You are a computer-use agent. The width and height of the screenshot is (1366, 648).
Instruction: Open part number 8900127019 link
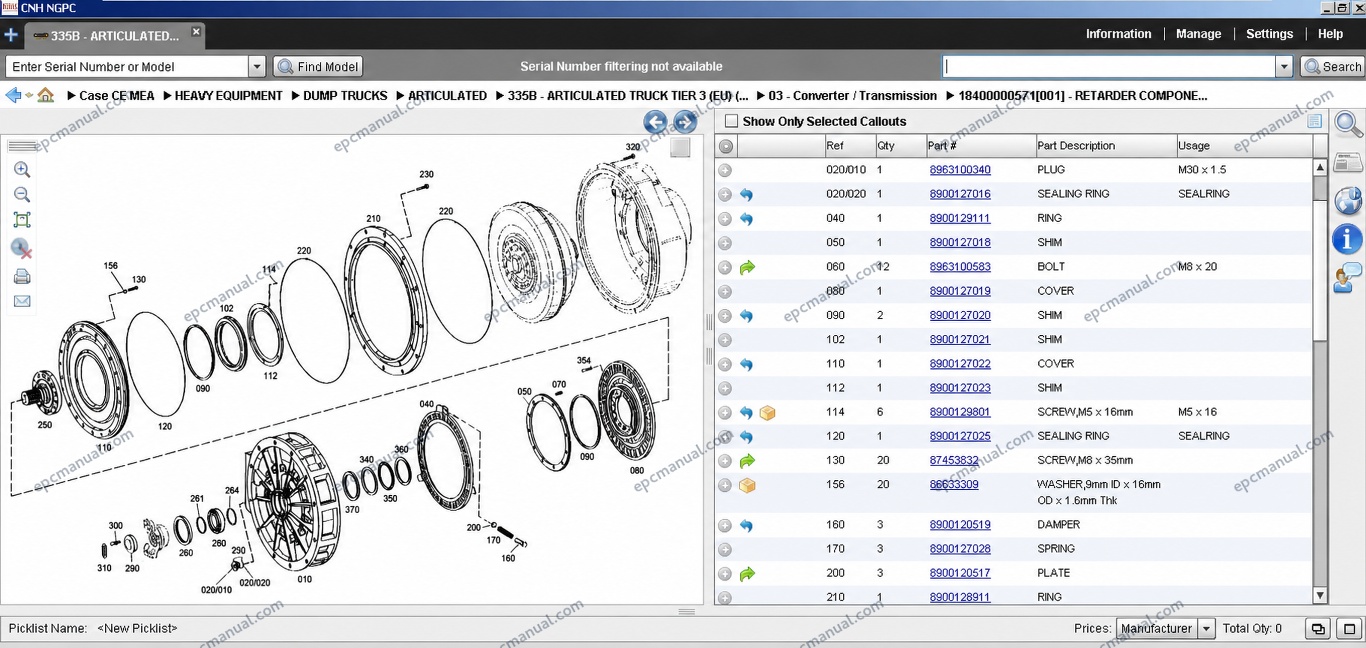[x=960, y=291]
